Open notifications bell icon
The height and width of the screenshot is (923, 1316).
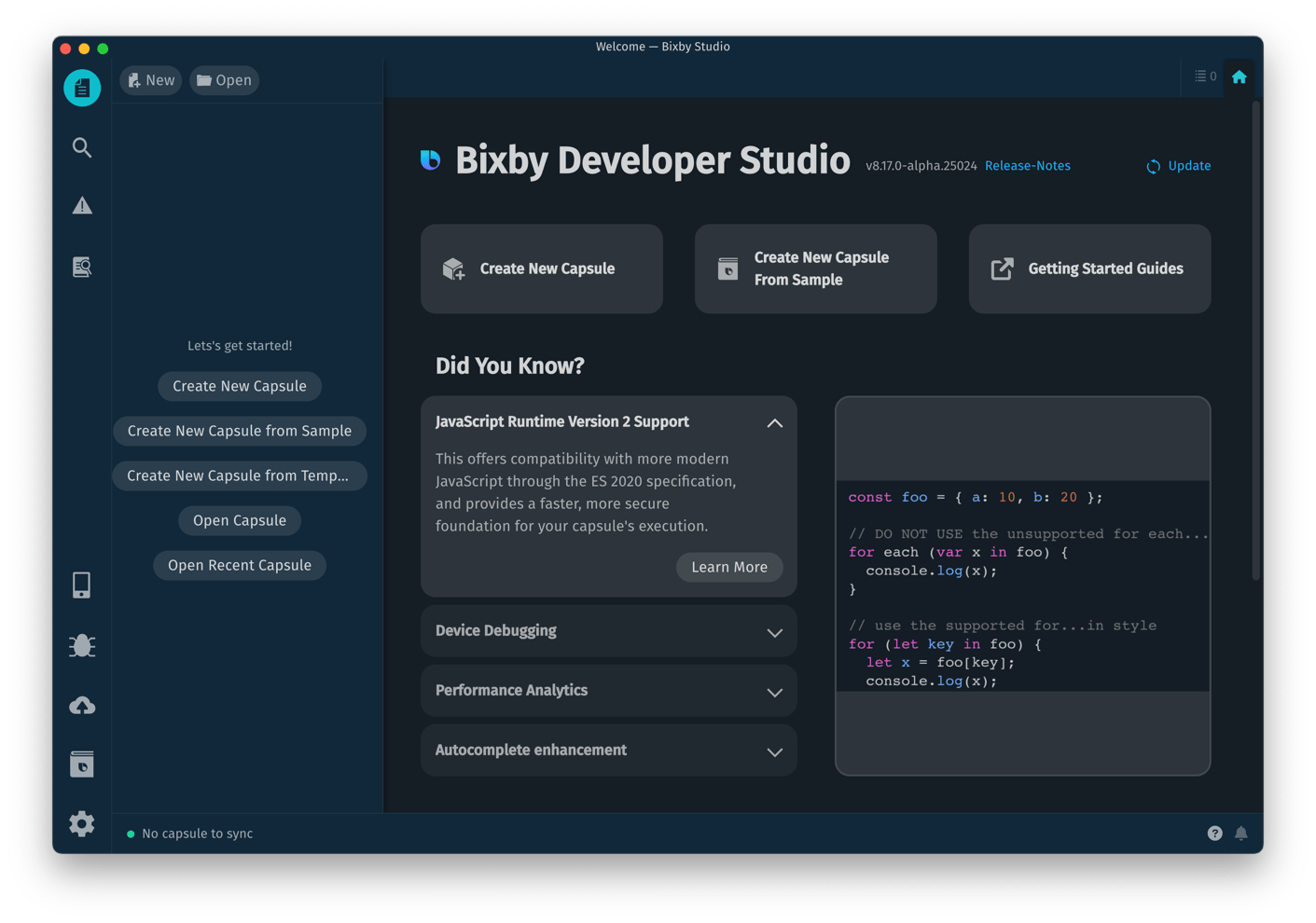point(1241,833)
